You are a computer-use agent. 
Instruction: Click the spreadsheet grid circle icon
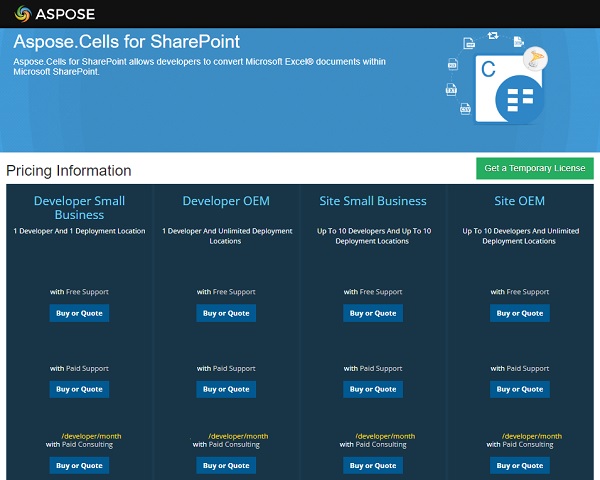coord(519,99)
